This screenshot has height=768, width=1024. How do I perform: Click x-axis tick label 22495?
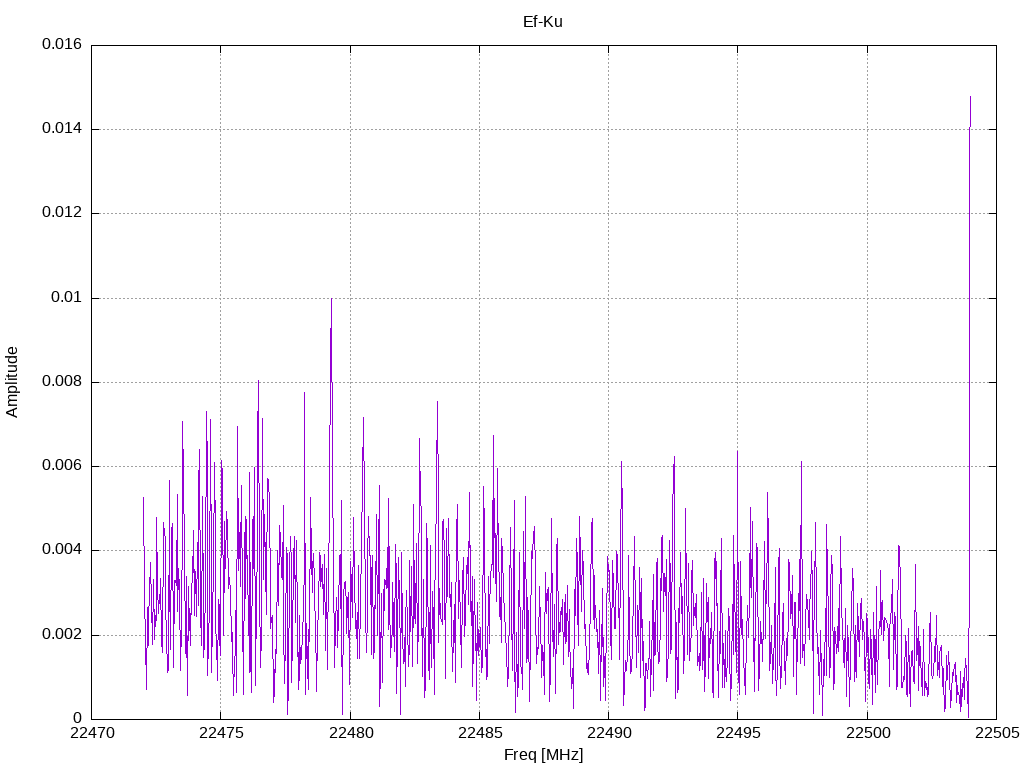point(739,733)
